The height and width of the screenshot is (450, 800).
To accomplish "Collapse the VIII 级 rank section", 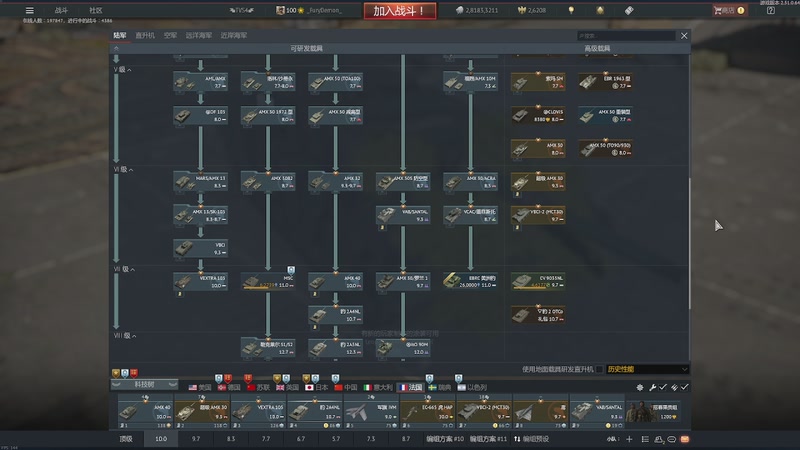I will (125, 336).
